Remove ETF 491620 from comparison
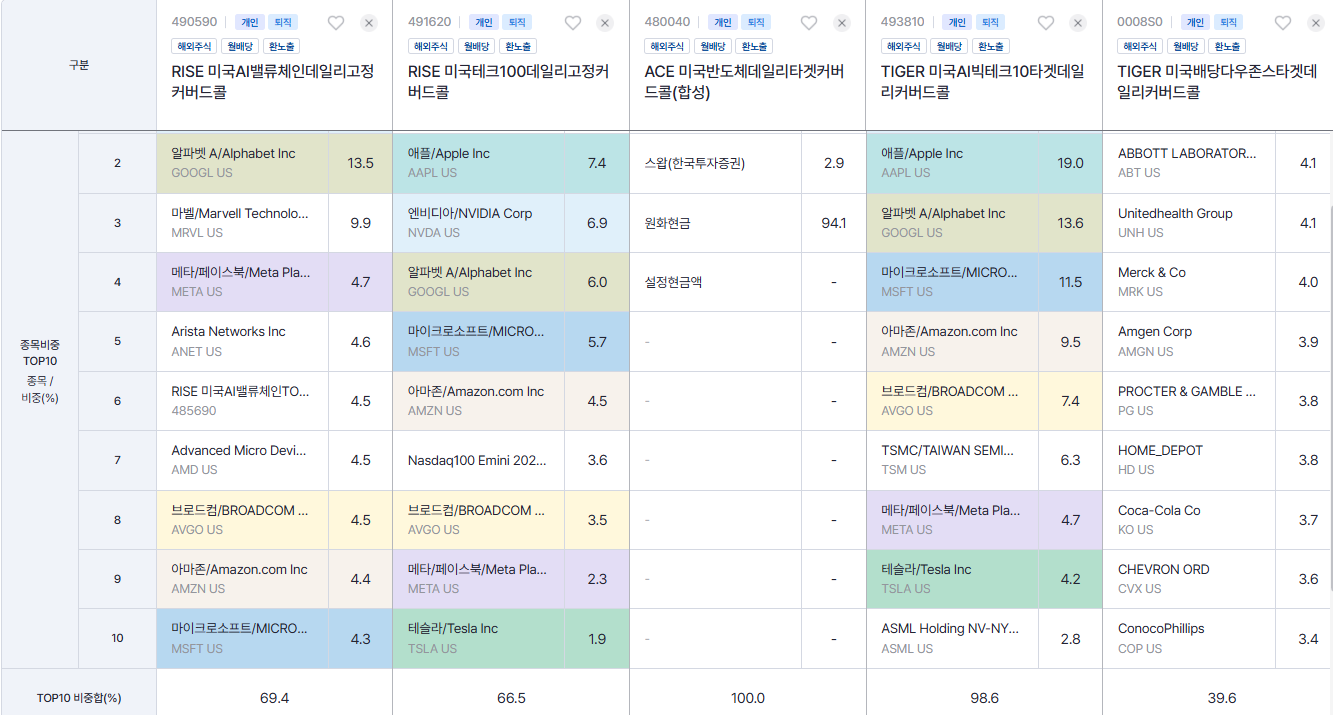Image resolution: width=1333 pixels, height=715 pixels. click(x=605, y=23)
